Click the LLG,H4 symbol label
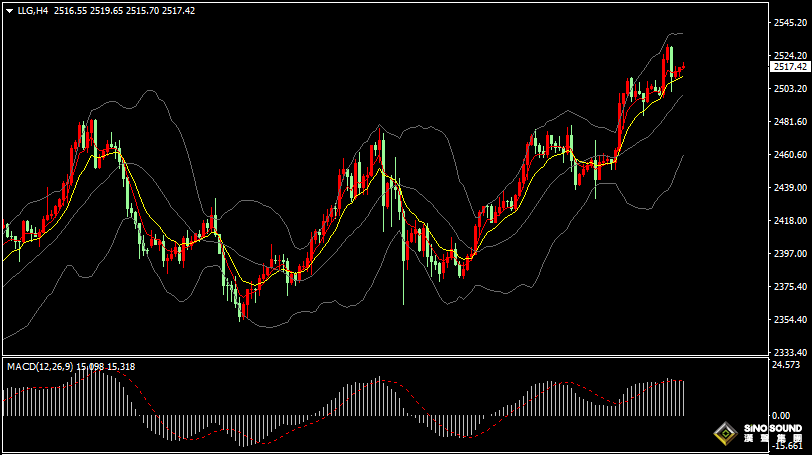Image resolution: width=812 pixels, height=455 pixels. pyautogui.click(x=33, y=10)
